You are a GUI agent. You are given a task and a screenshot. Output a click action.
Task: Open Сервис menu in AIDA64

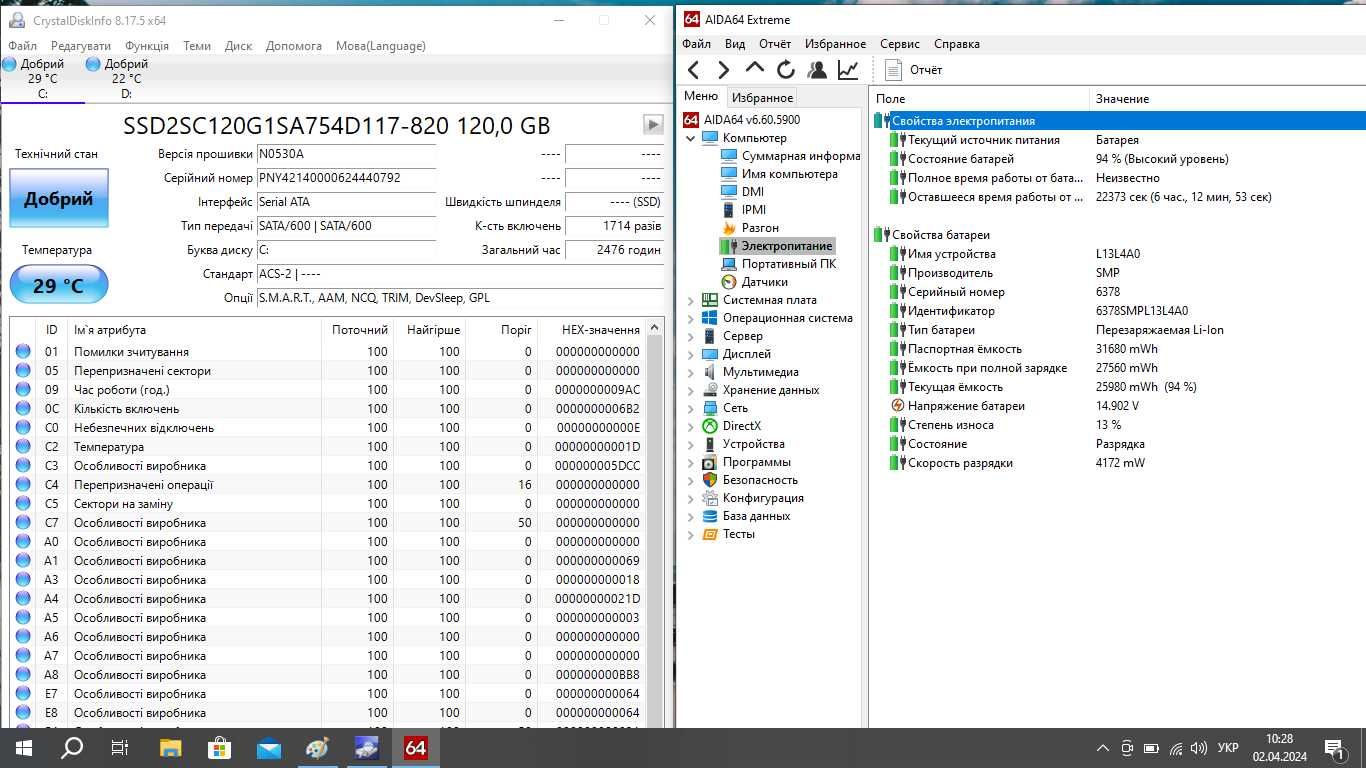pyautogui.click(x=900, y=44)
